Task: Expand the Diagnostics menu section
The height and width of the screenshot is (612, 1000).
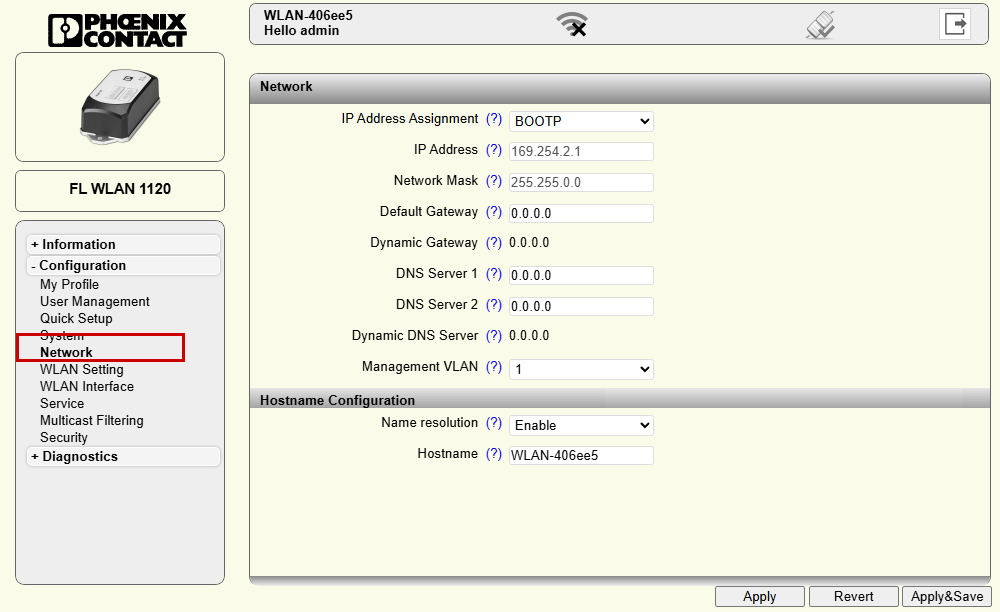Action: pyautogui.click(x=79, y=456)
